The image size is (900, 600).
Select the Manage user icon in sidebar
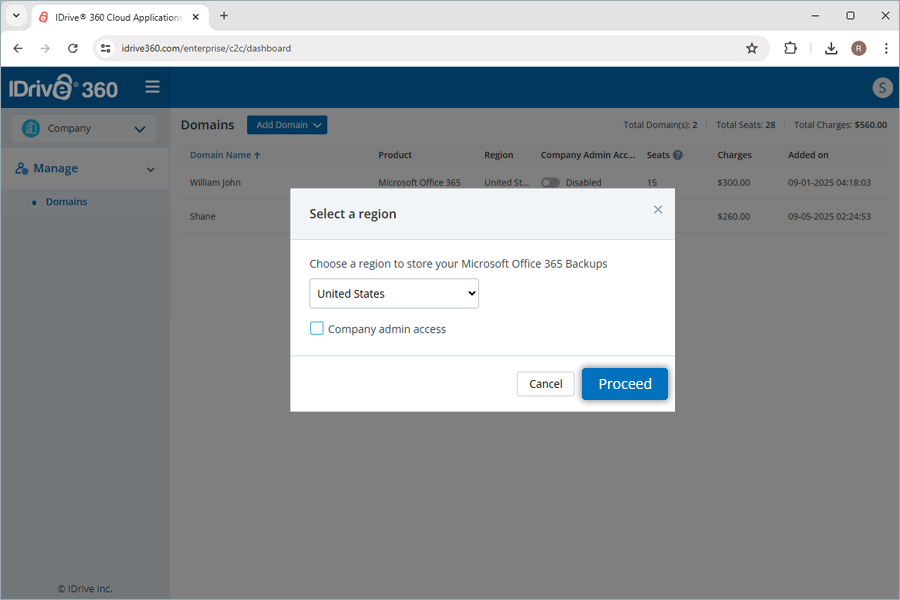22,168
